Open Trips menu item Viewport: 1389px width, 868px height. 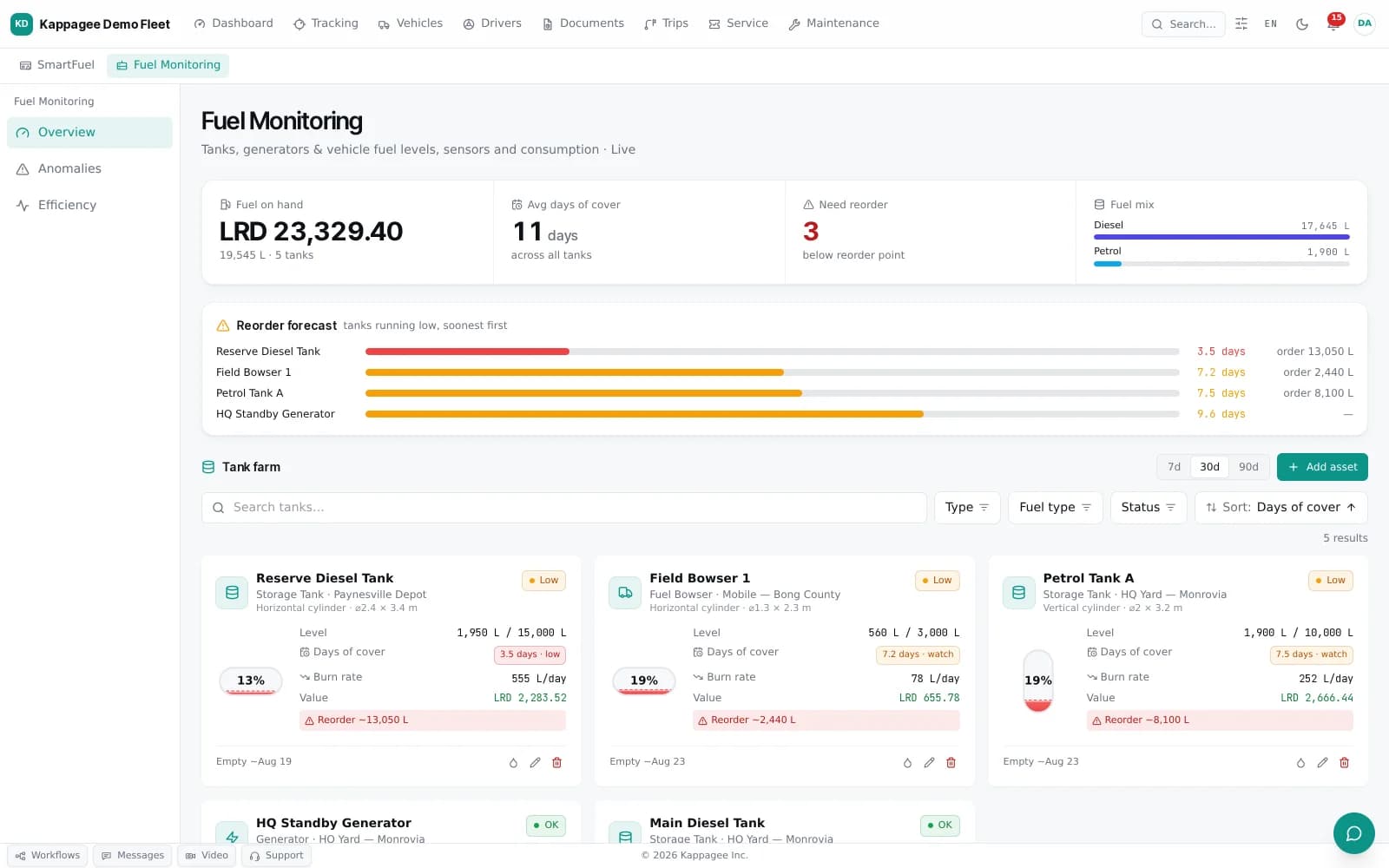(x=666, y=23)
